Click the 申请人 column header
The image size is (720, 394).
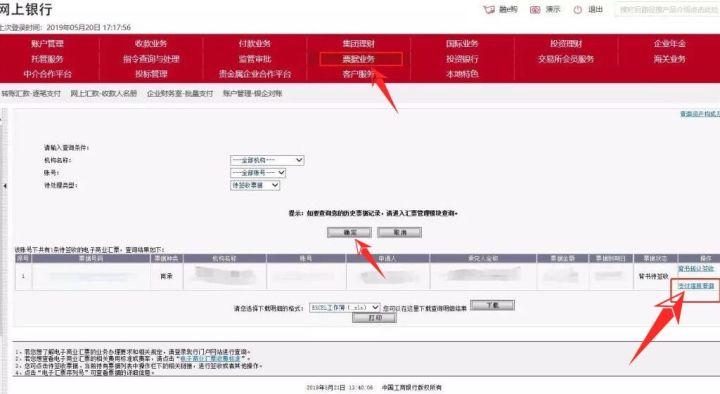(388, 259)
